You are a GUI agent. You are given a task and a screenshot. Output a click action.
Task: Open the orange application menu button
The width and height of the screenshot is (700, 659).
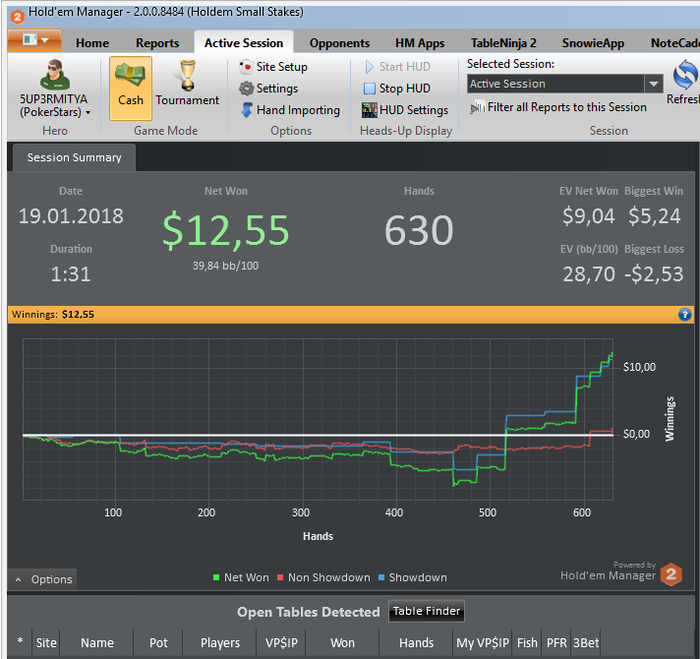(x=34, y=40)
